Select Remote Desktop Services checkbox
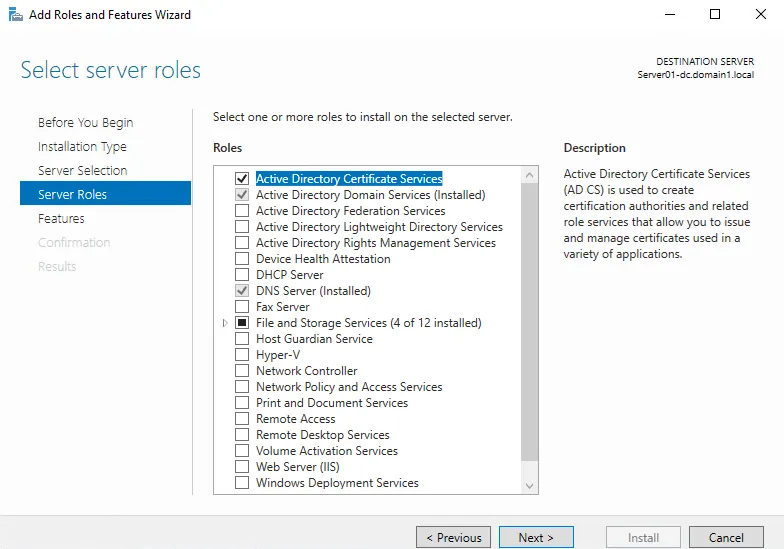 click(x=242, y=435)
